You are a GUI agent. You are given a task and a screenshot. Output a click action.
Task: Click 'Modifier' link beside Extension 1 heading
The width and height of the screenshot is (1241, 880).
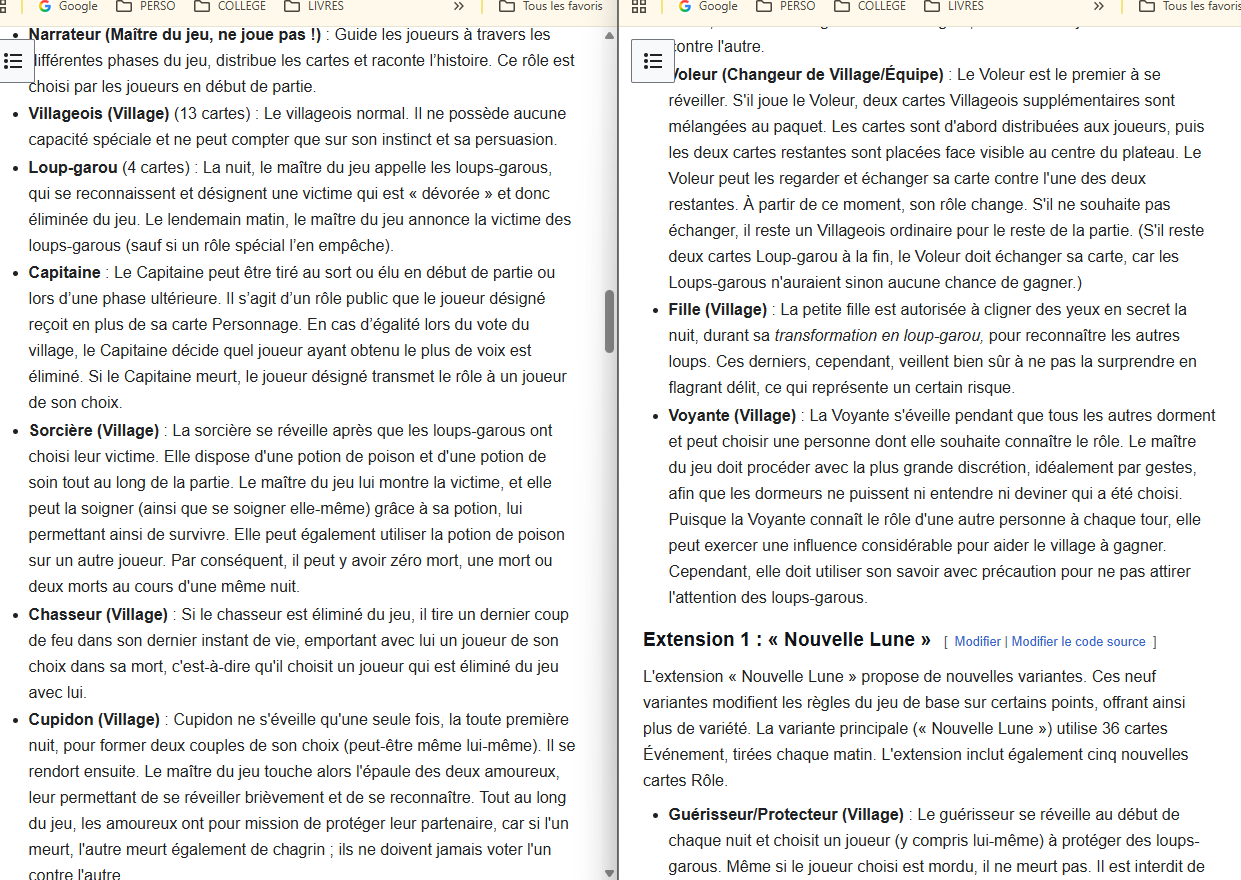(977, 642)
